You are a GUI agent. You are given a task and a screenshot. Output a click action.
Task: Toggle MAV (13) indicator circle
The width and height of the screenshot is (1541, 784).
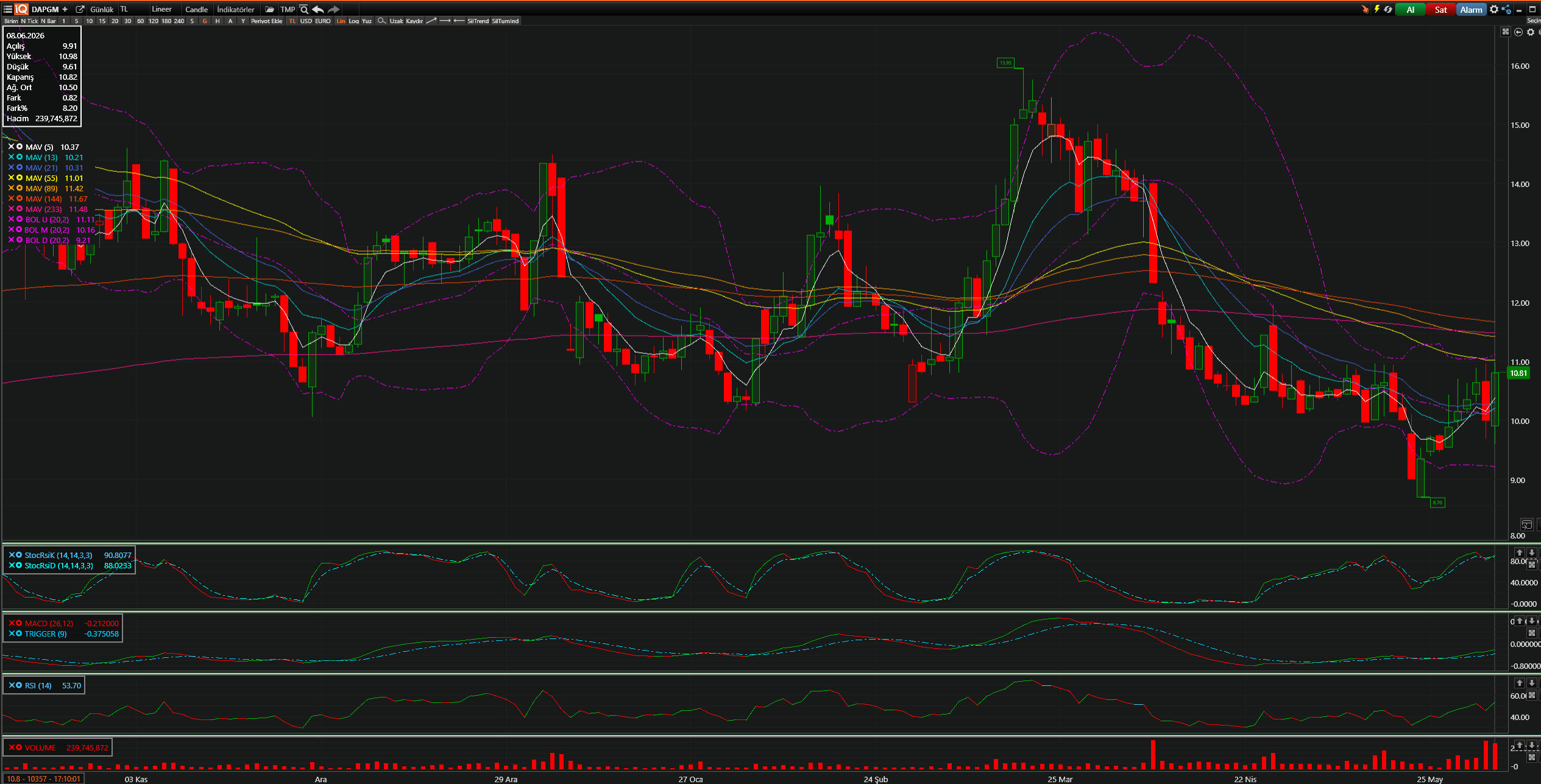[19, 157]
